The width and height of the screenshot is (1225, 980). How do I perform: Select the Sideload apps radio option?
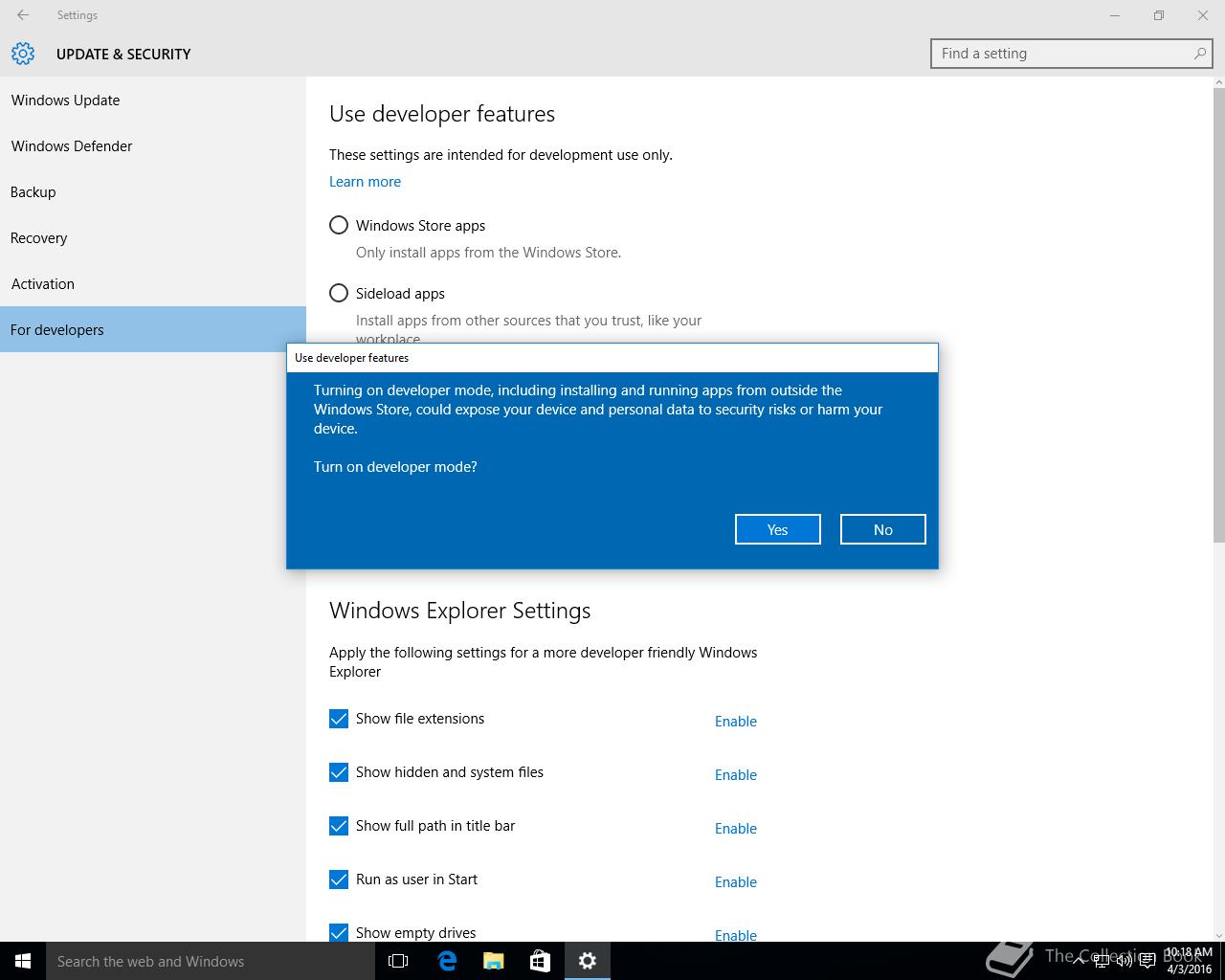point(339,293)
